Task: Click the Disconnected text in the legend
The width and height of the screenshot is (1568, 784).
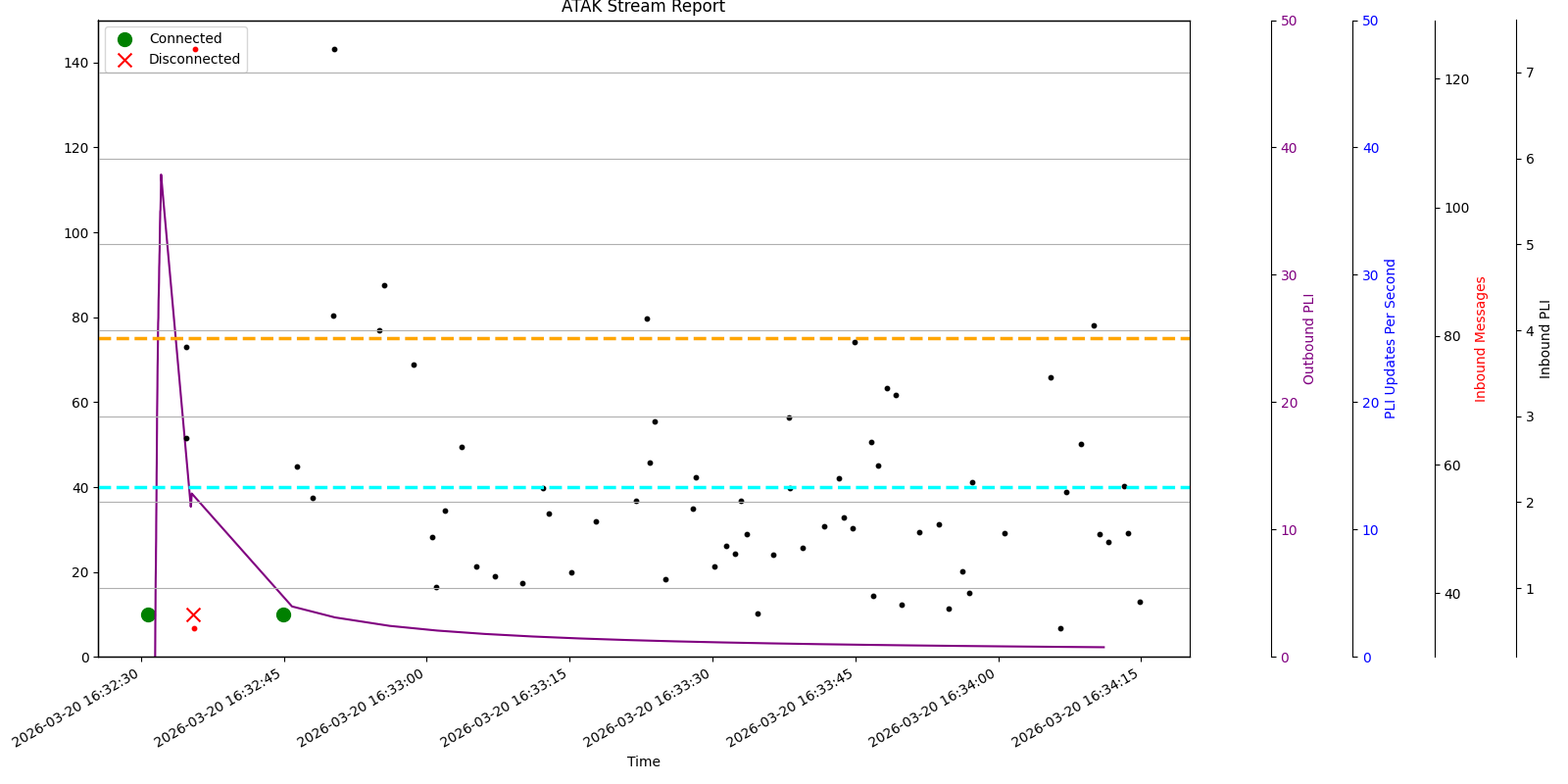Action: pos(194,60)
